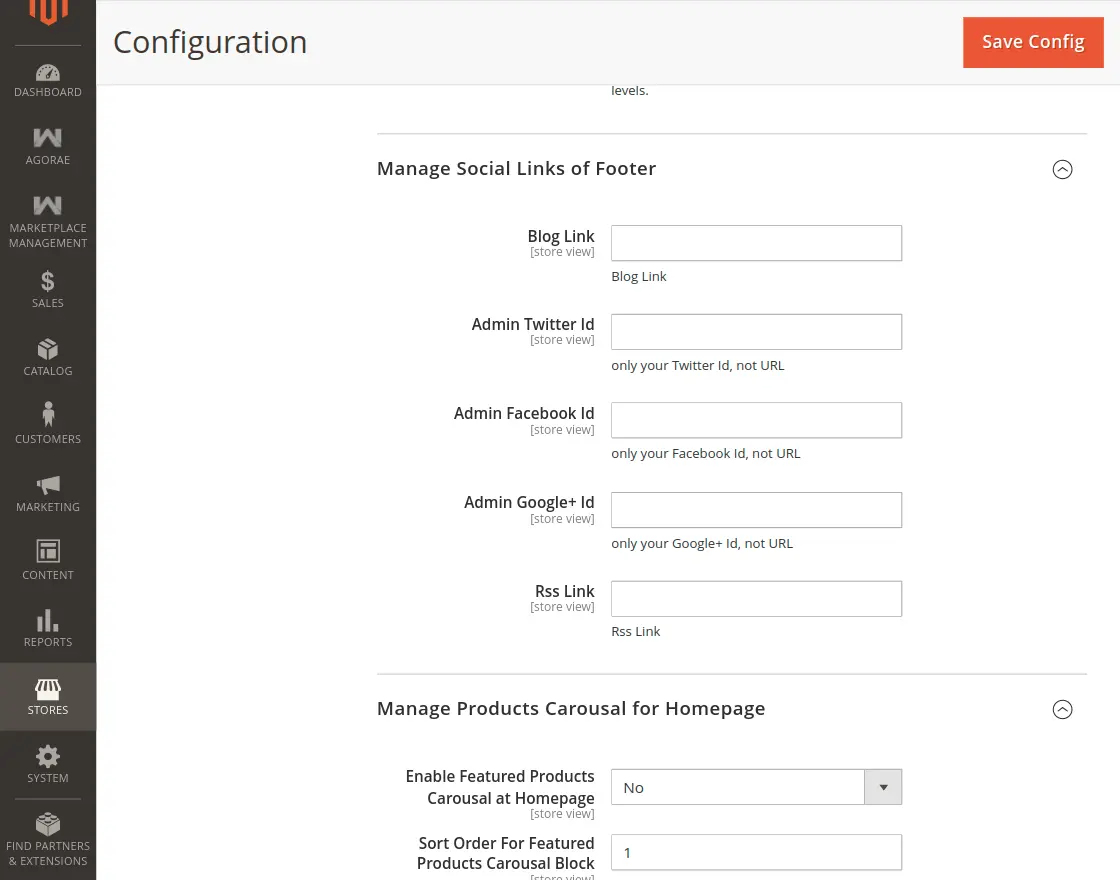Open the Dashboard icon in sidebar
This screenshot has height=880, width=1120.
pyautogui.click(x=47, y=73)
